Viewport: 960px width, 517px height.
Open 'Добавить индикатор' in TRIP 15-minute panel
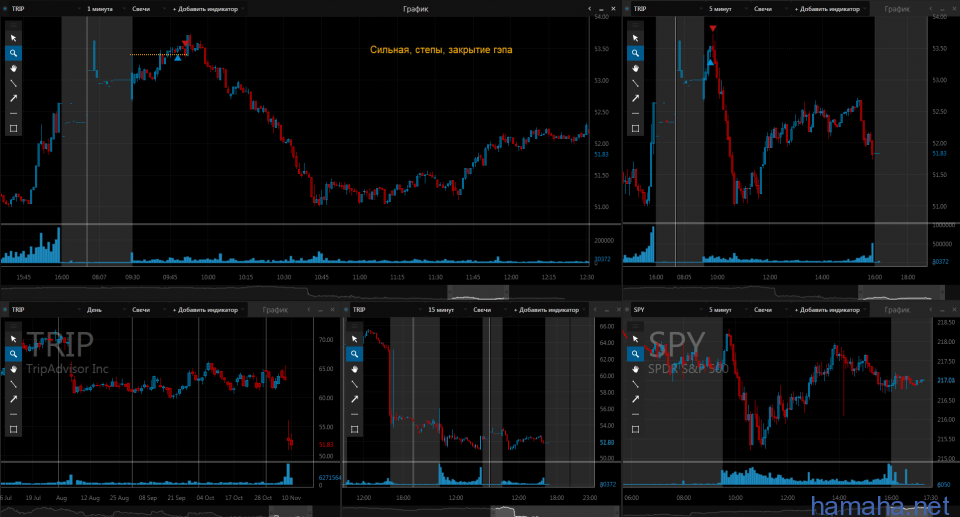[549, 310]
